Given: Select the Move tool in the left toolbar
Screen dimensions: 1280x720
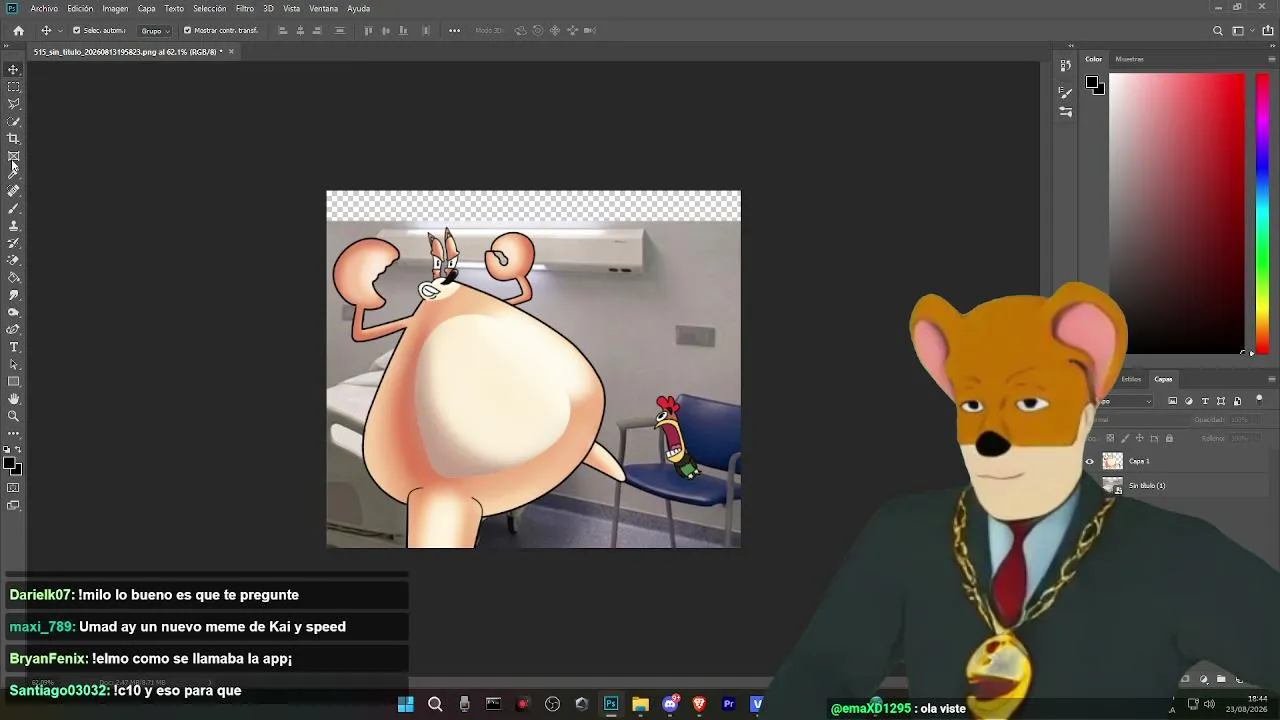Looking at the screenshot, I should [14, 69].
